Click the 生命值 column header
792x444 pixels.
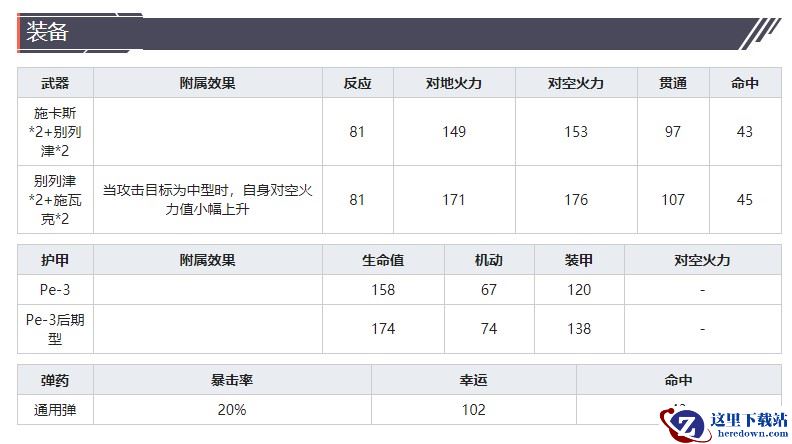382,260
